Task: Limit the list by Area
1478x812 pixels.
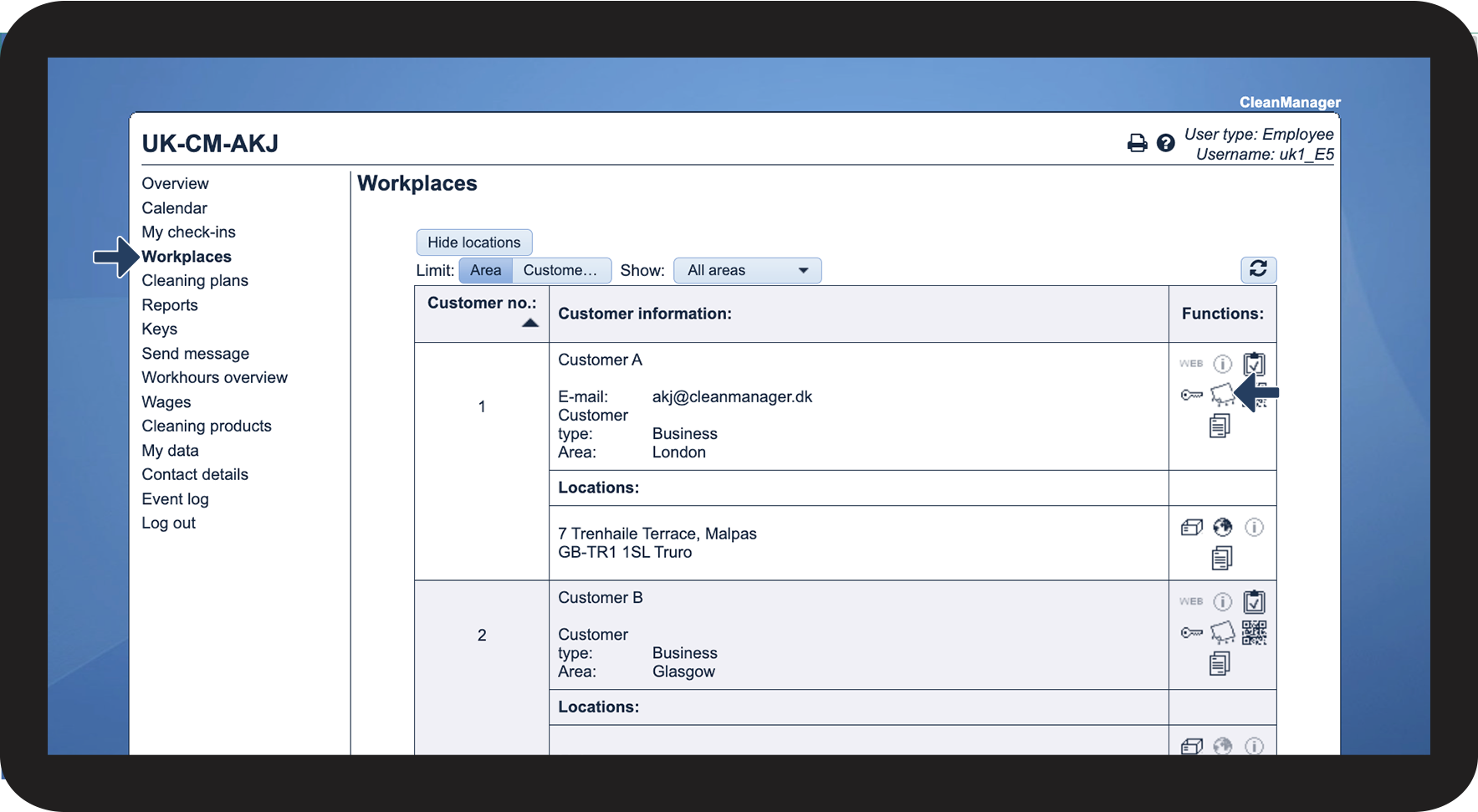Action: (x=485, y=270)
